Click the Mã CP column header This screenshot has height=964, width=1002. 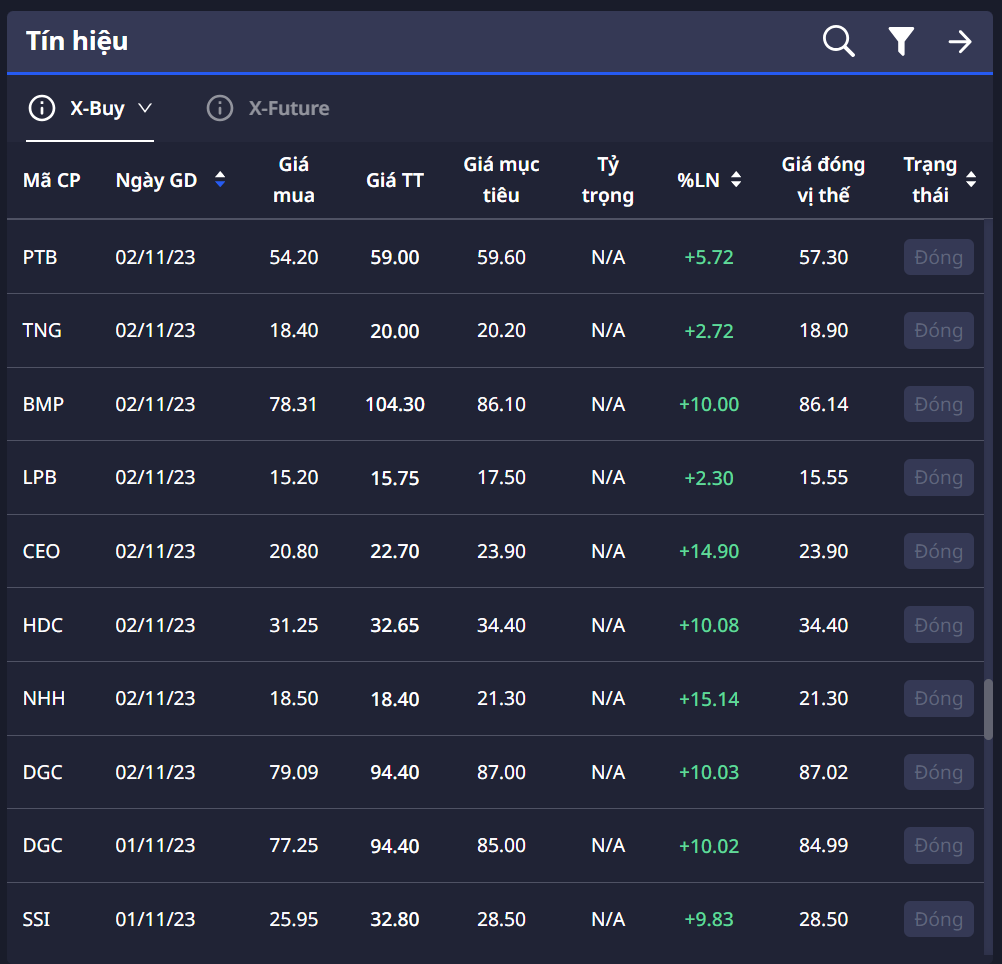pyautogui.click(x=52, y=180)
